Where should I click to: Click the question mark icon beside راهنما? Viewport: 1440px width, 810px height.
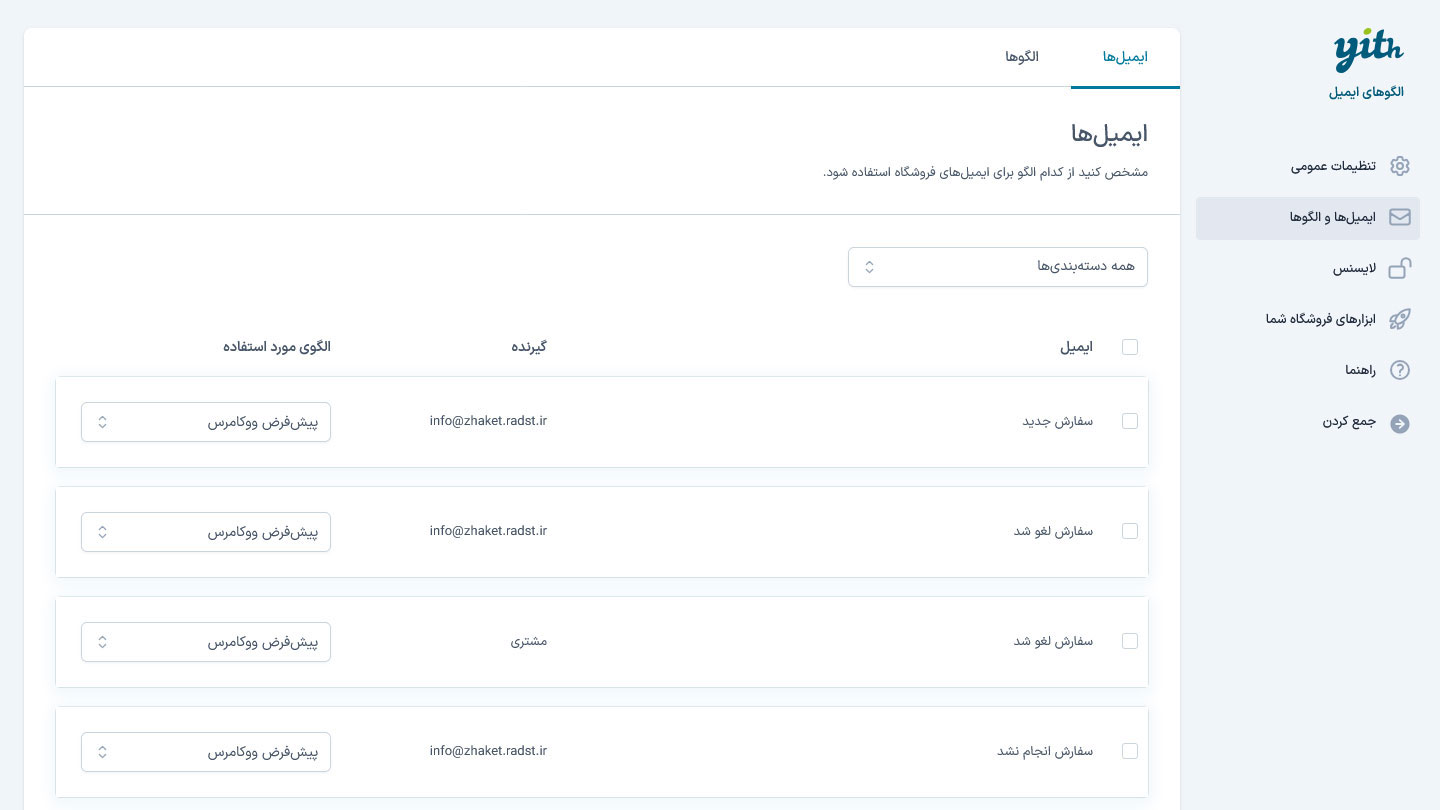pos(1400,370)
